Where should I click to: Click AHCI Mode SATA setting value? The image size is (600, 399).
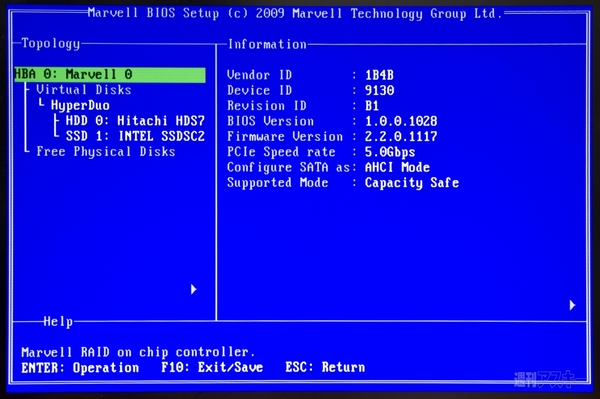(x=397, y=167)
